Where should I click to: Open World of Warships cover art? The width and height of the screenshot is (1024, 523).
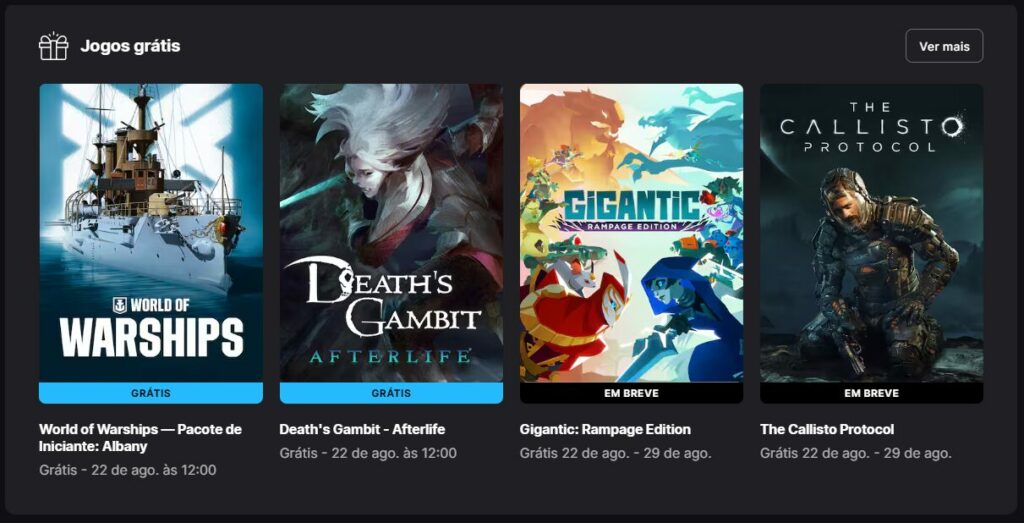coord(151,232)
